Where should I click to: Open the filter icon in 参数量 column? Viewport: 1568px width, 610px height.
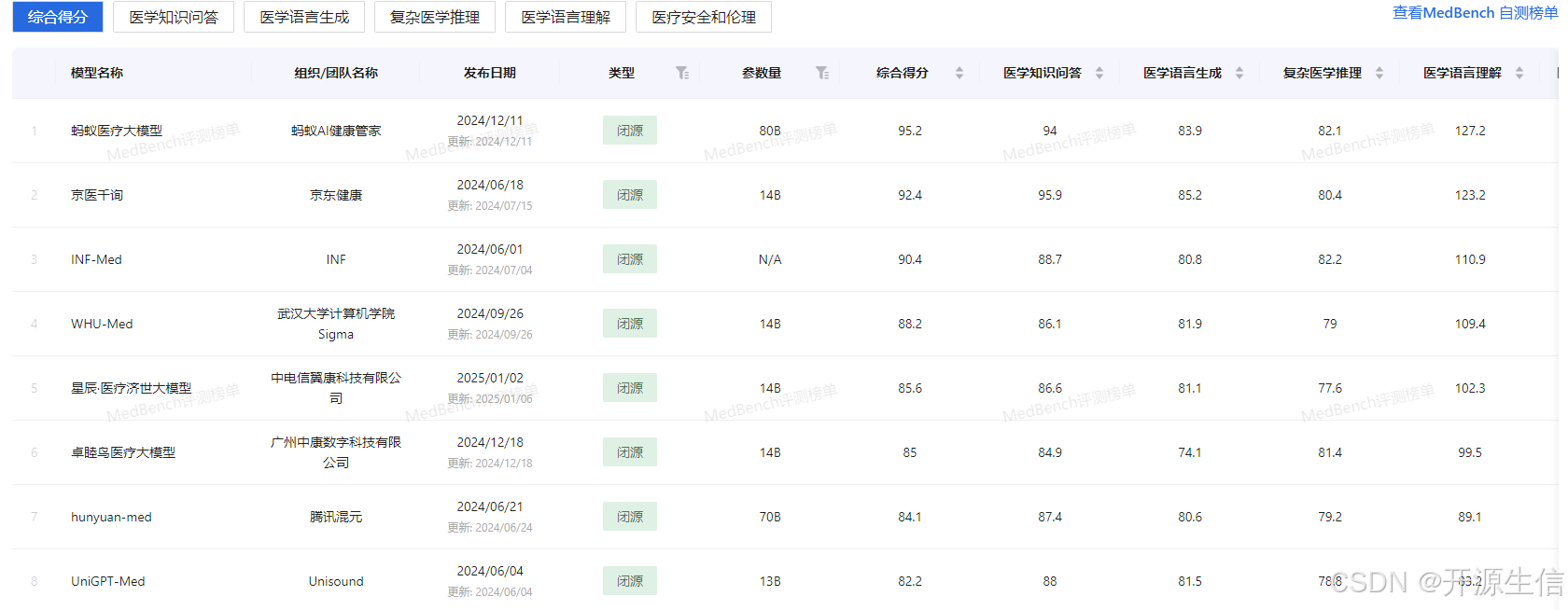[x=822, y=73]
